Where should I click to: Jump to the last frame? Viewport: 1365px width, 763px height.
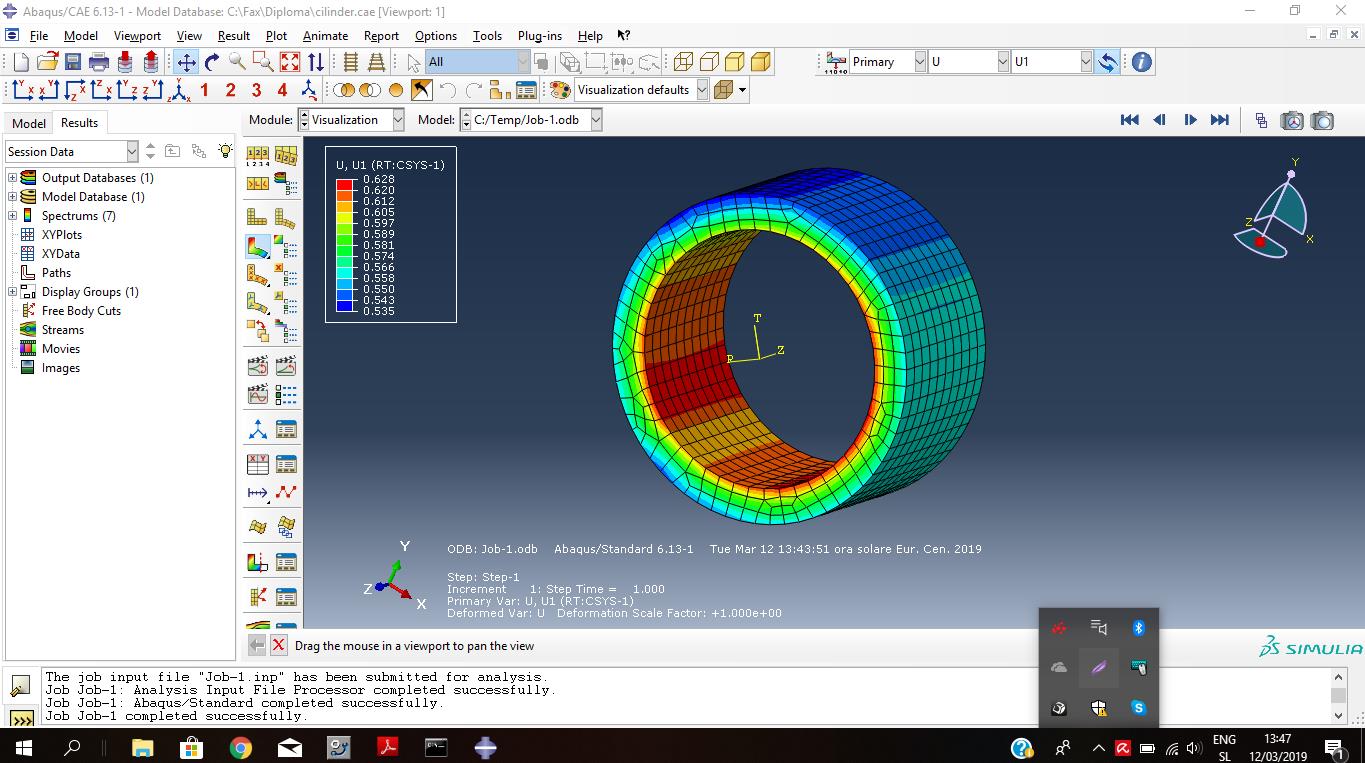pos(1220,120)
